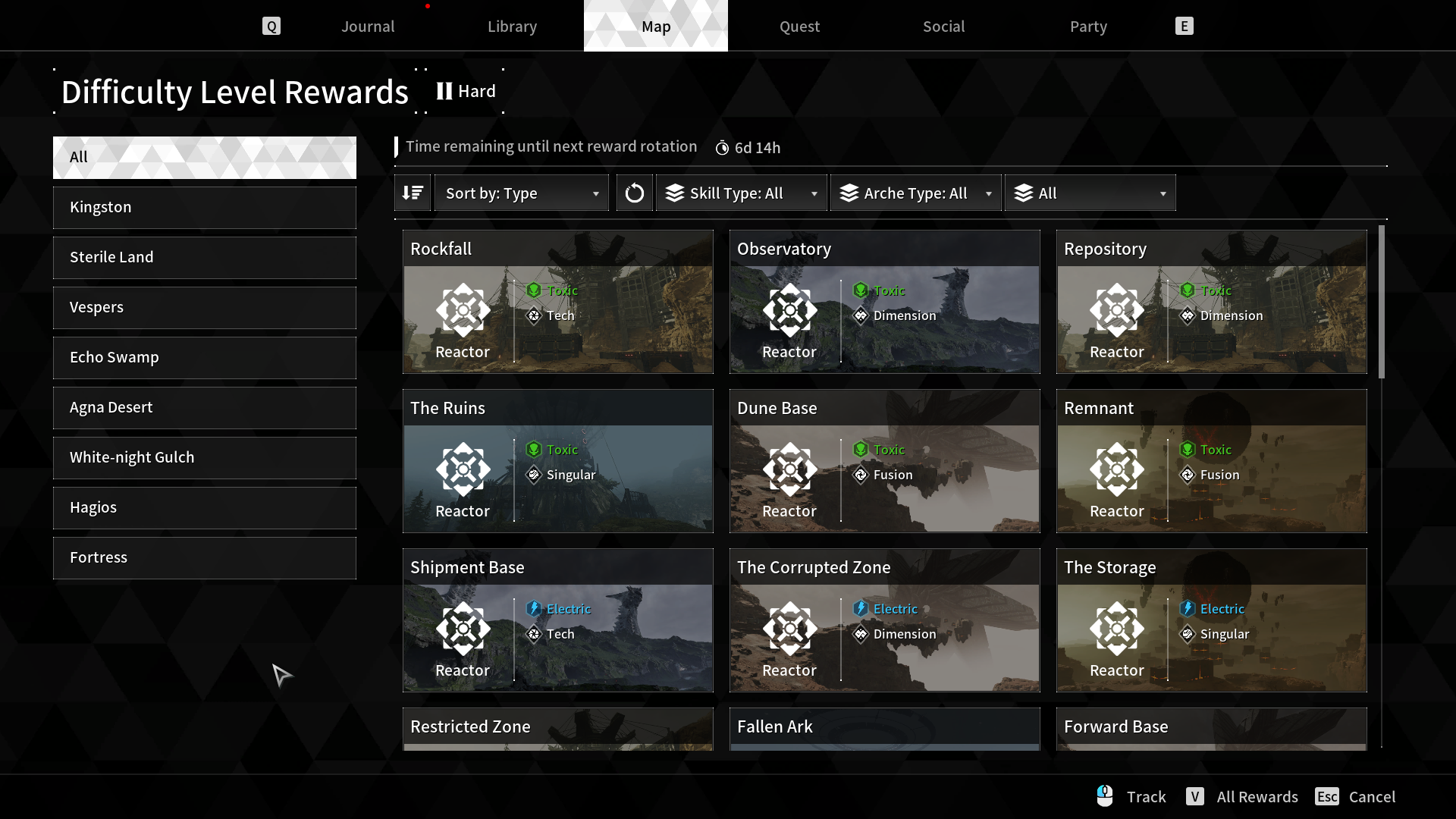Click the Electric attribute icon on Shipment Base
Image resolution: width=1456 pixels, height=819 pixels.
pos(534,608)
